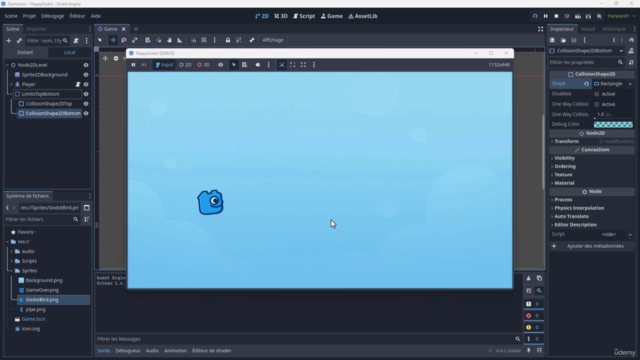Tick the One Way Collision Active checkbox
This screenshot has width=640, height=360.
click(597, 104)
